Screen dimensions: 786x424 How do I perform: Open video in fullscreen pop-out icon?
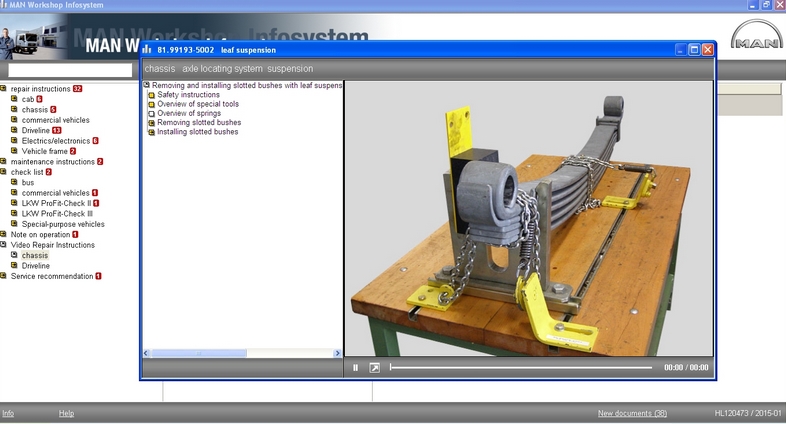tap(374, 368)
